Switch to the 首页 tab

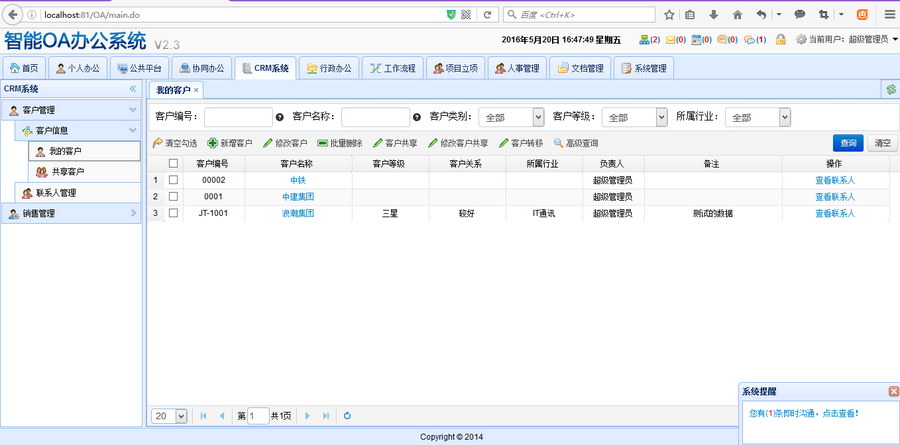24,68
